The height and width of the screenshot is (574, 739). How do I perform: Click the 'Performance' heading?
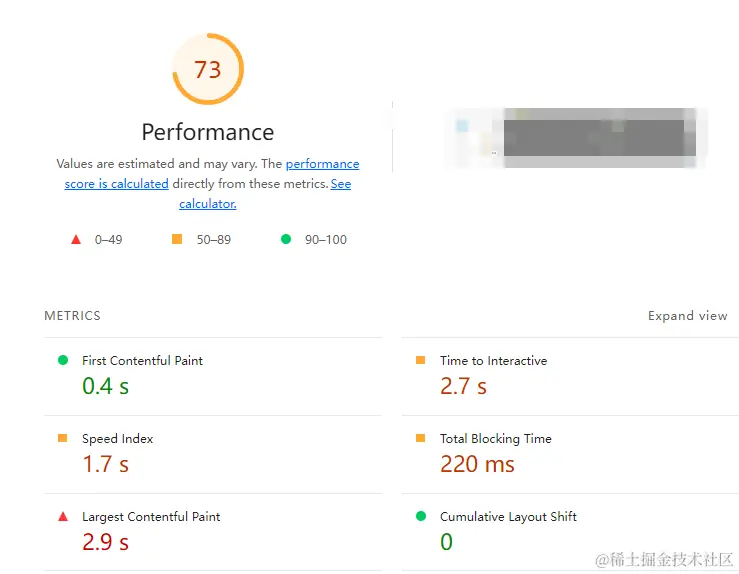[208, 131]
